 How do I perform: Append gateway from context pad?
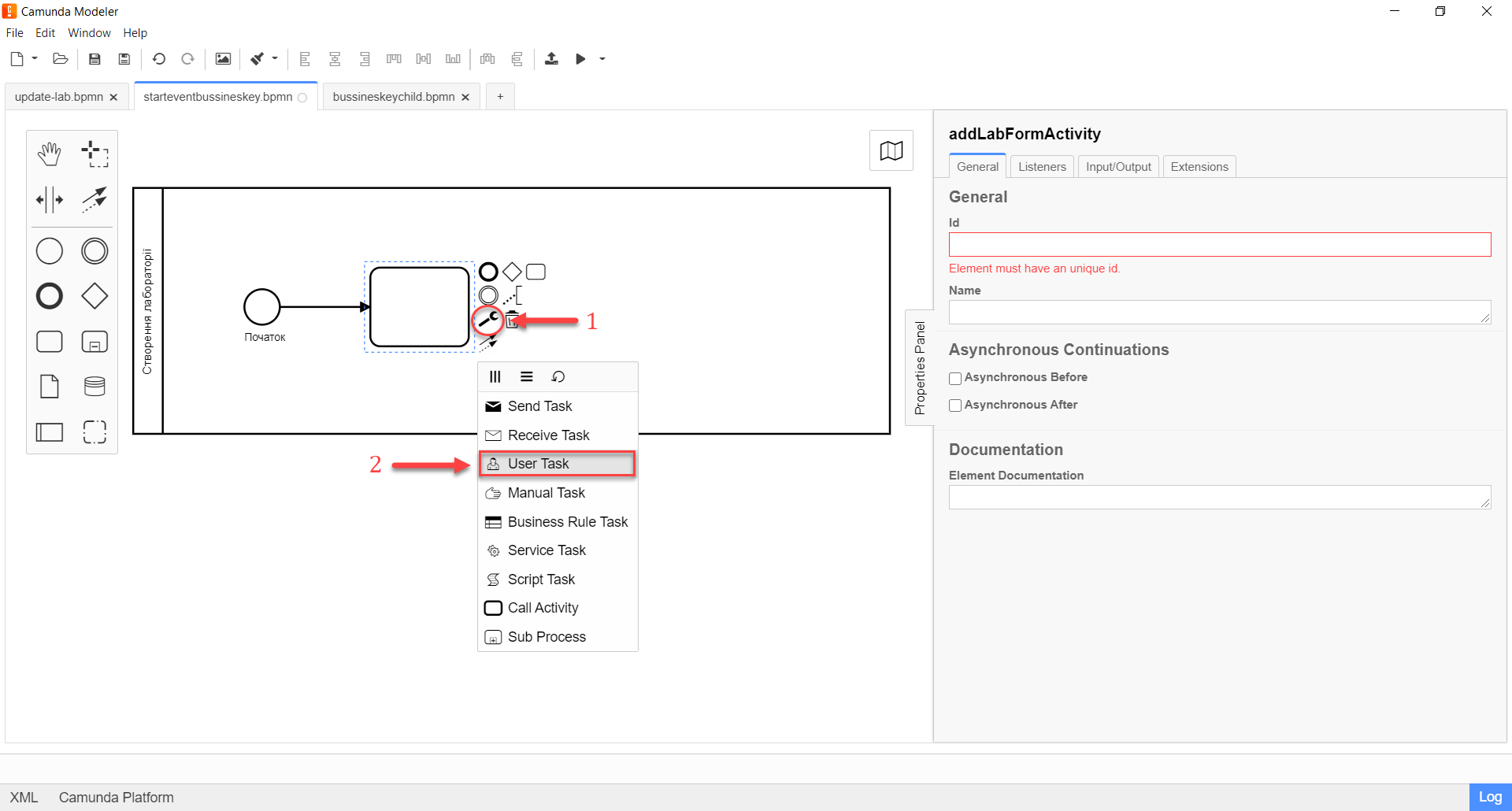512,272
